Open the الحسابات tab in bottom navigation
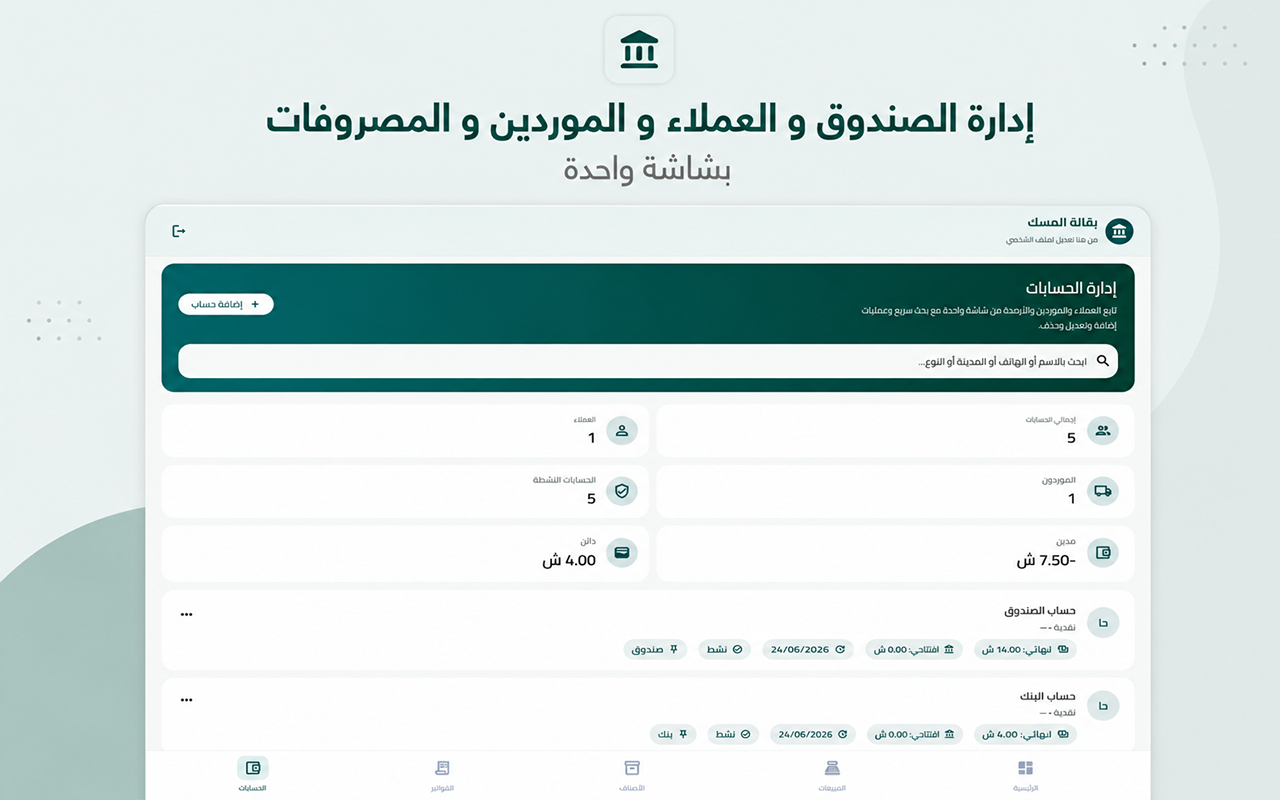This screenshot has width=1280, height=800. click(x=253, y=775)
